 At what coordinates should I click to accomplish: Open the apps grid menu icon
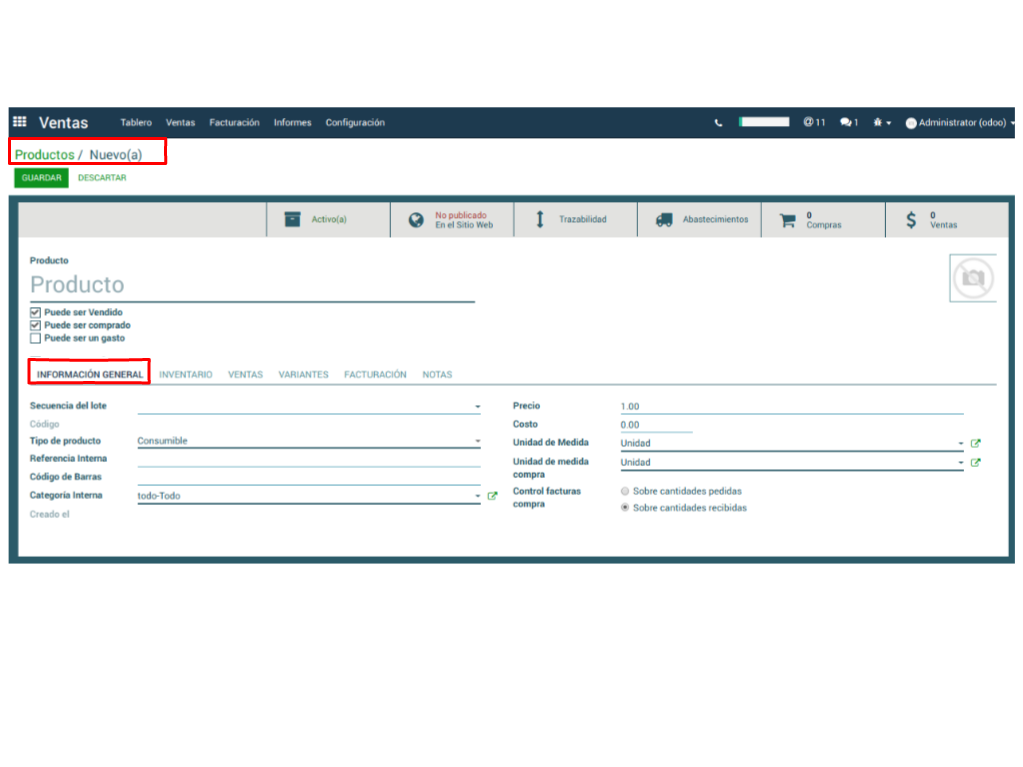coord(20,122)
